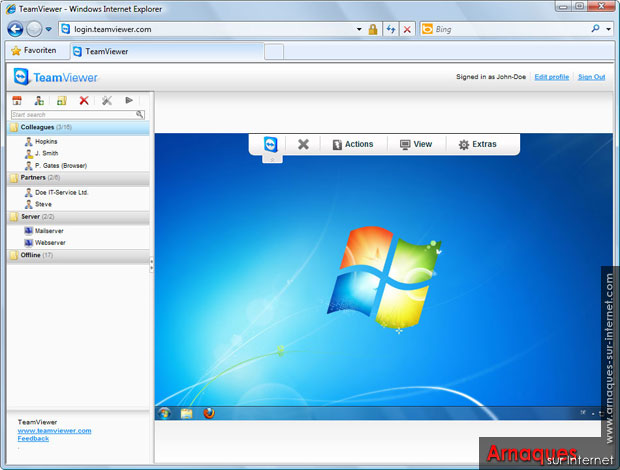
Task: Click the add group folder icon
Action: tap(62, 100)
